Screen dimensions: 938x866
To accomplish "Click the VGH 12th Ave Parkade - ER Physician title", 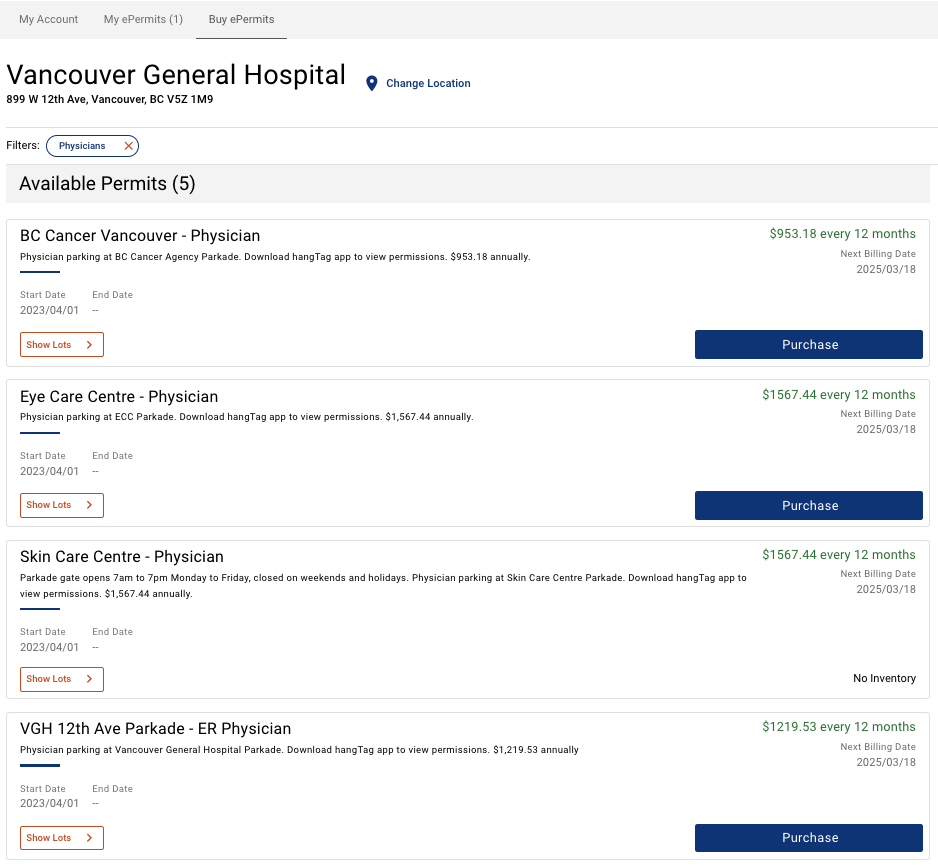I will click(x=155, y=729).
